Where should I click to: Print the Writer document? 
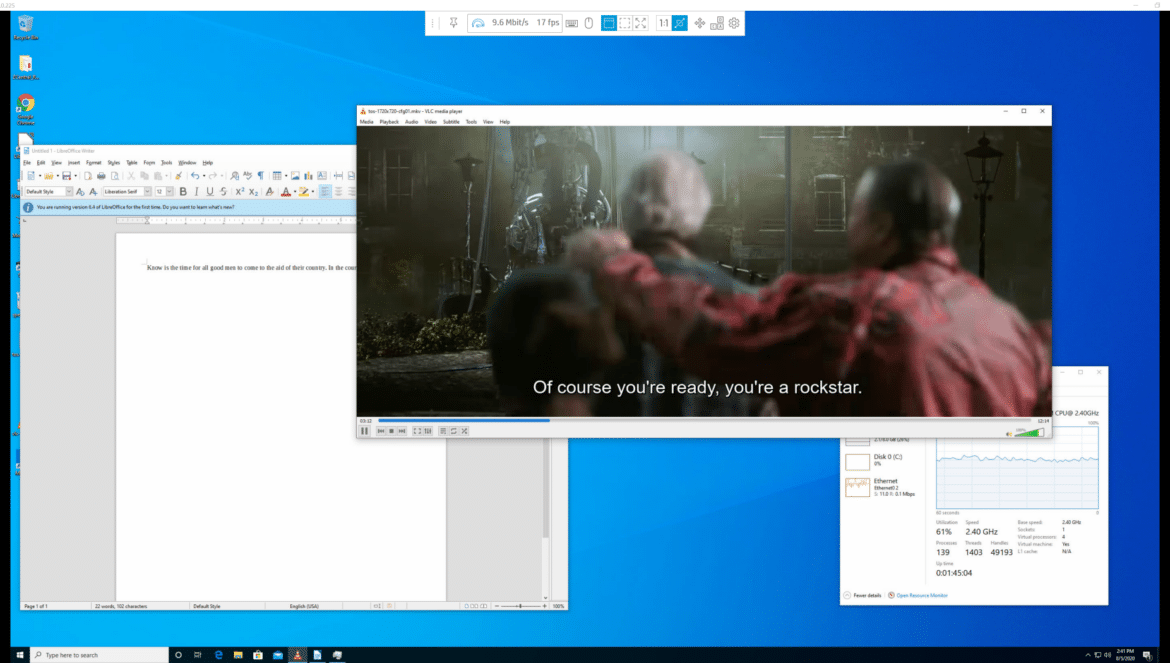click(101, 176)
